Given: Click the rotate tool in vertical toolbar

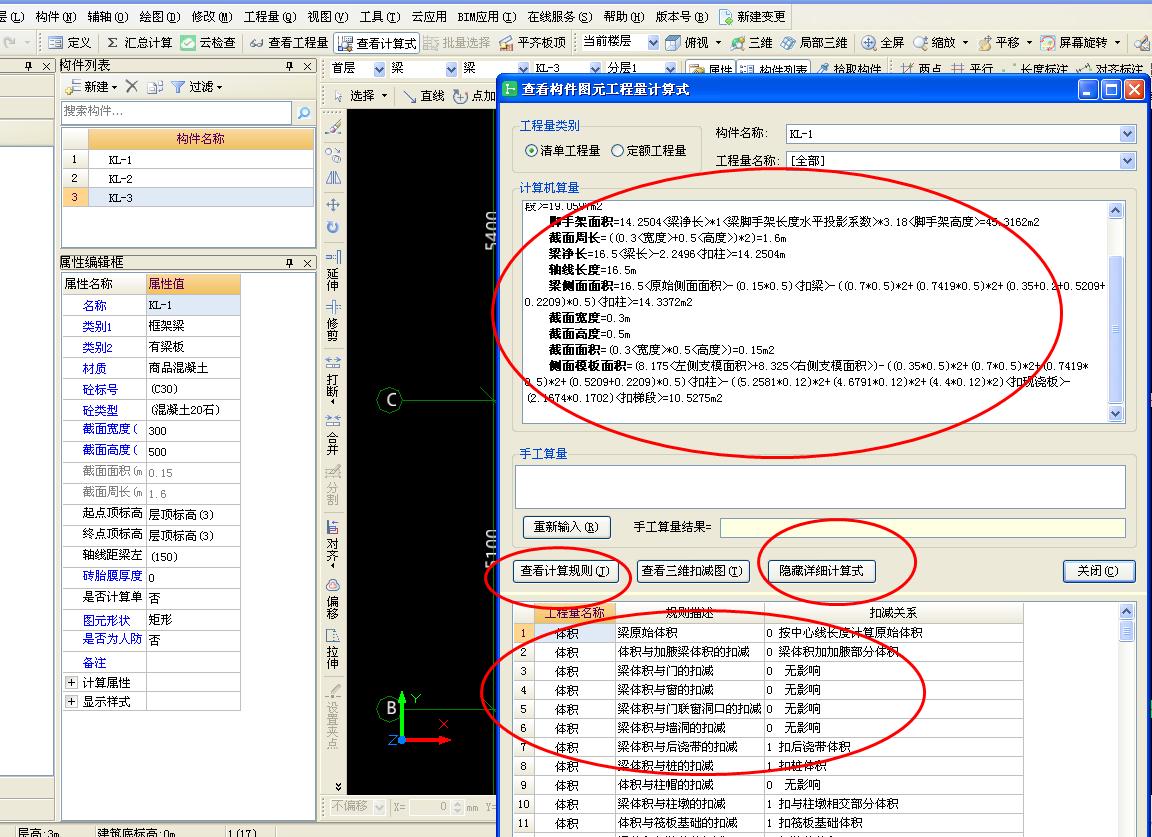Looking at the screenshot, I should (333, 227).
